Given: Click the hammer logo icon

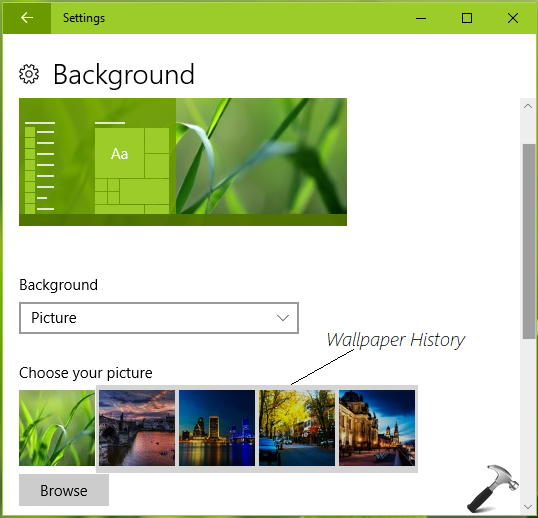Looking at the screenshot, I should (493, 488).
